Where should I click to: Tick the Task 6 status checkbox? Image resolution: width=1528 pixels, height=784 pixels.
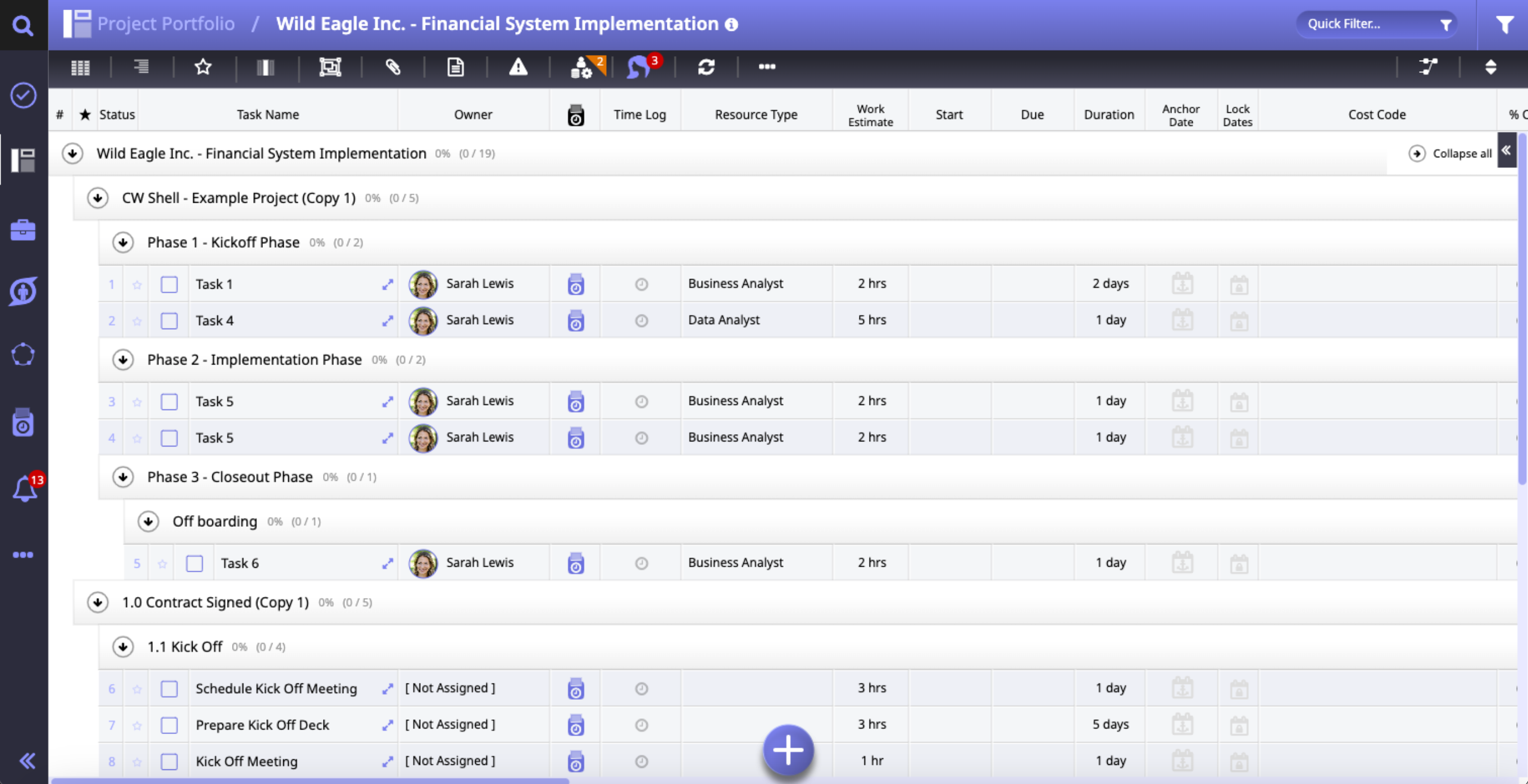click(x=194, y=563)
